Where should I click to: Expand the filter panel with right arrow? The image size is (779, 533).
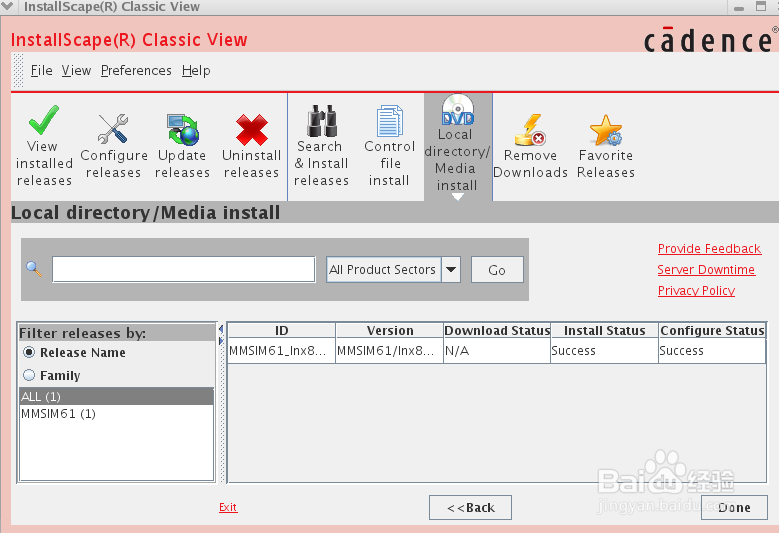coord(221,340)
